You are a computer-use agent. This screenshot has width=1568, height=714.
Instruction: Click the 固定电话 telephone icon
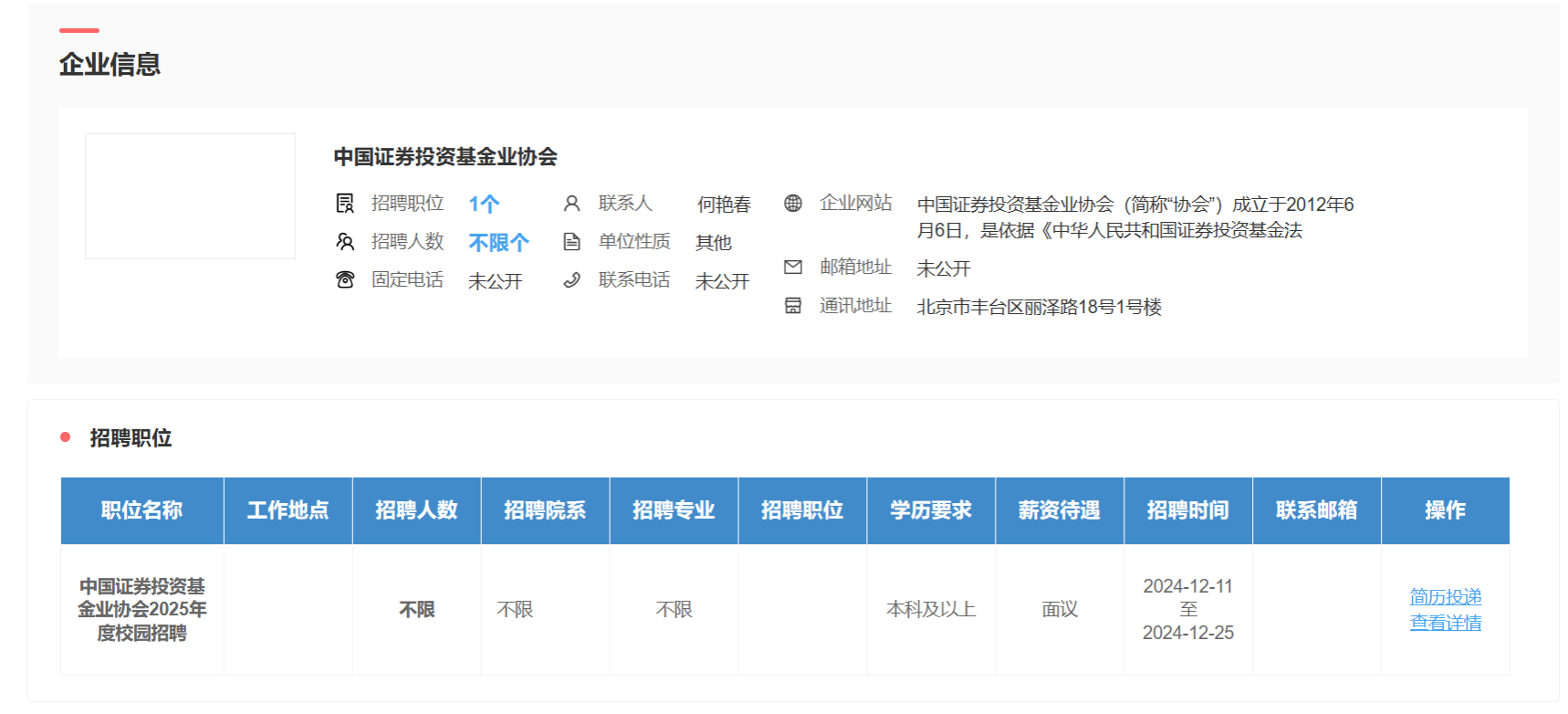pyautogui.click(x=345, y=279)
